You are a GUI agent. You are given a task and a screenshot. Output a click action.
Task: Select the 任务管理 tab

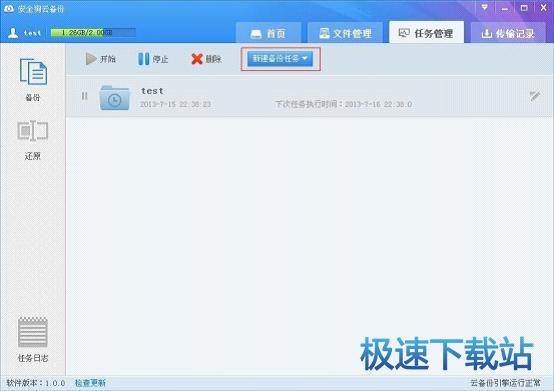pos(426,33)
